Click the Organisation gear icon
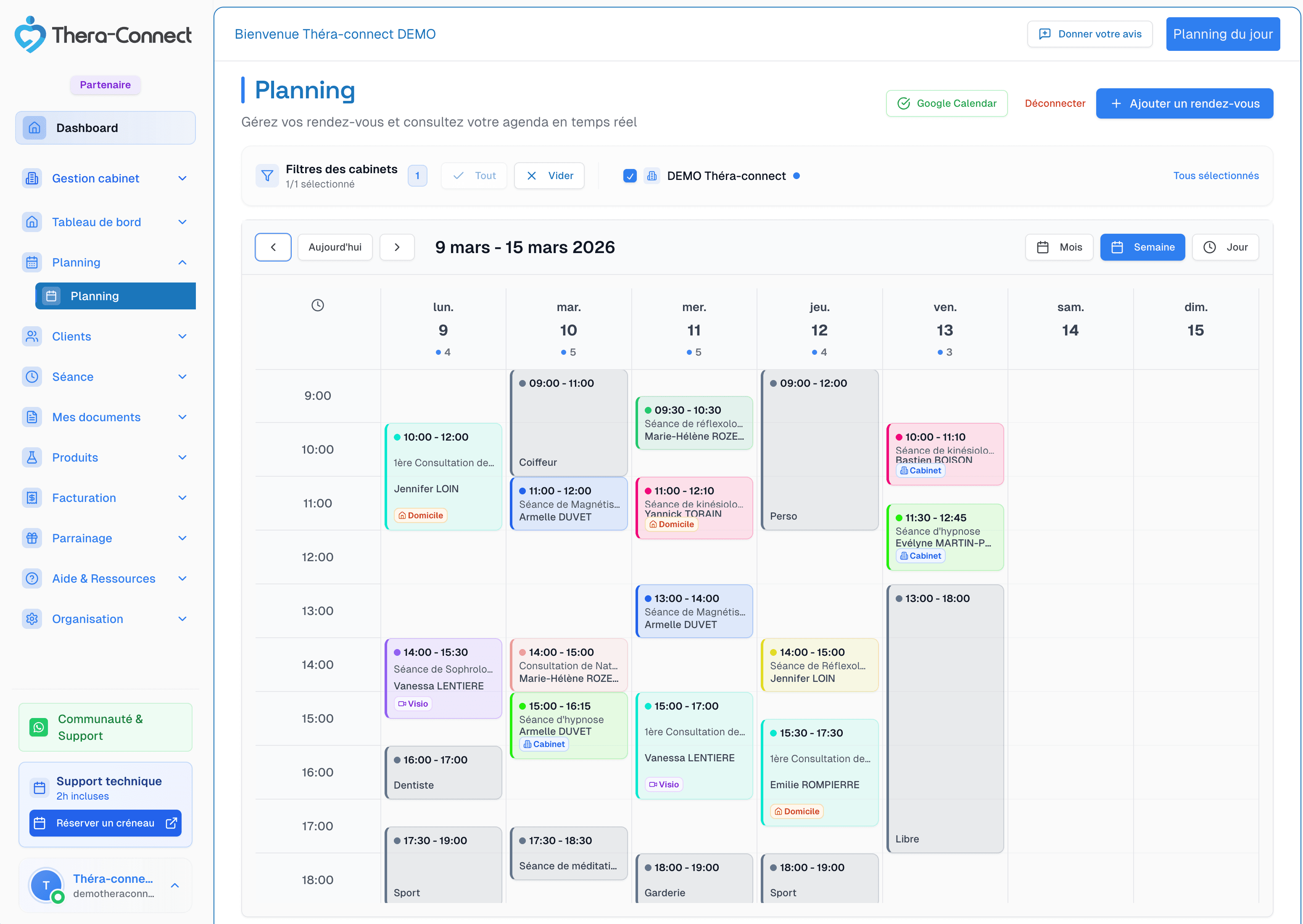 (32, 619)
